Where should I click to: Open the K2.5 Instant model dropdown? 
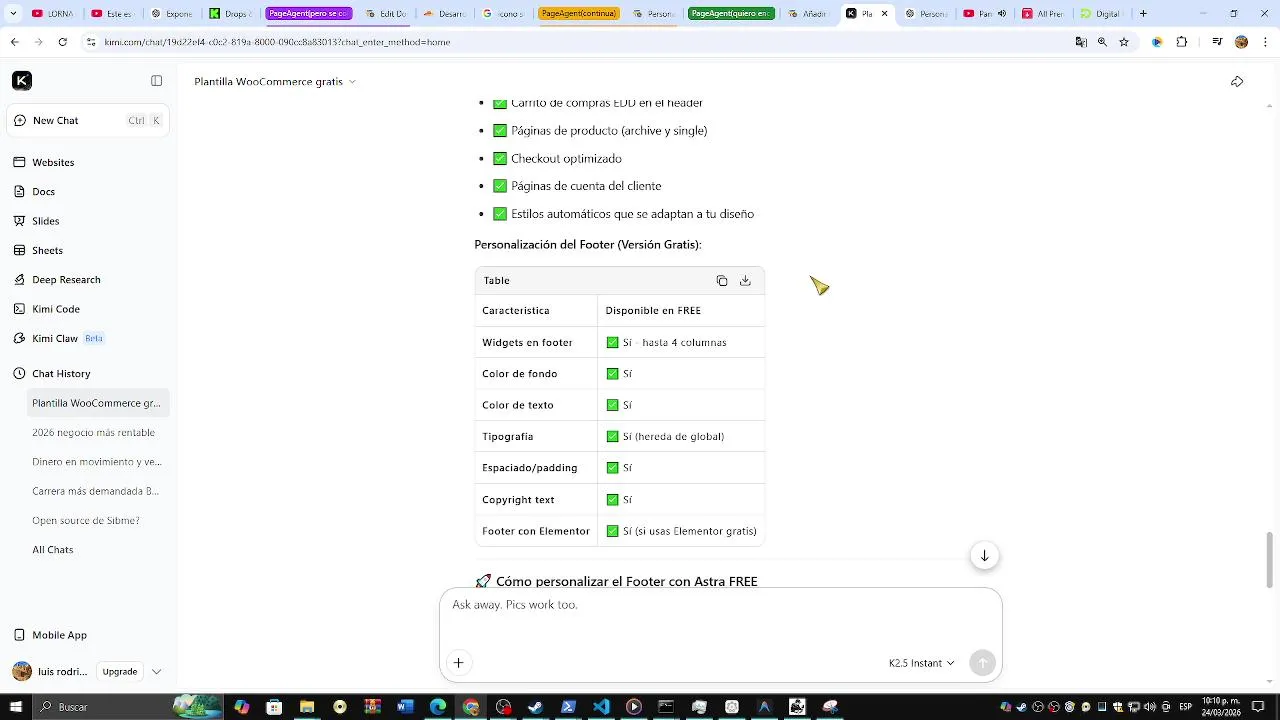click(921, 663)
